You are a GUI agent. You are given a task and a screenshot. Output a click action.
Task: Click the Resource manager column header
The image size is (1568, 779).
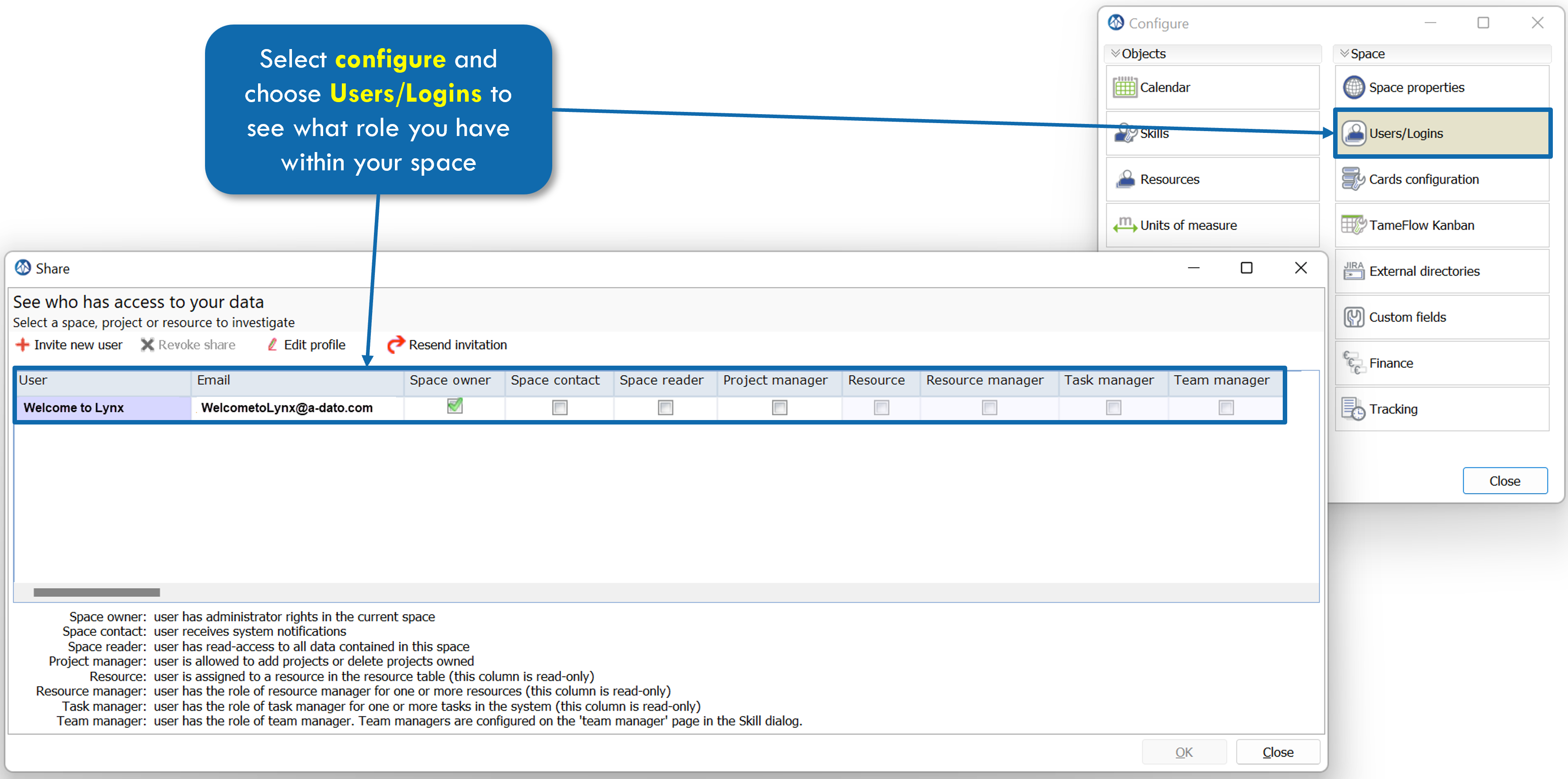990,381
